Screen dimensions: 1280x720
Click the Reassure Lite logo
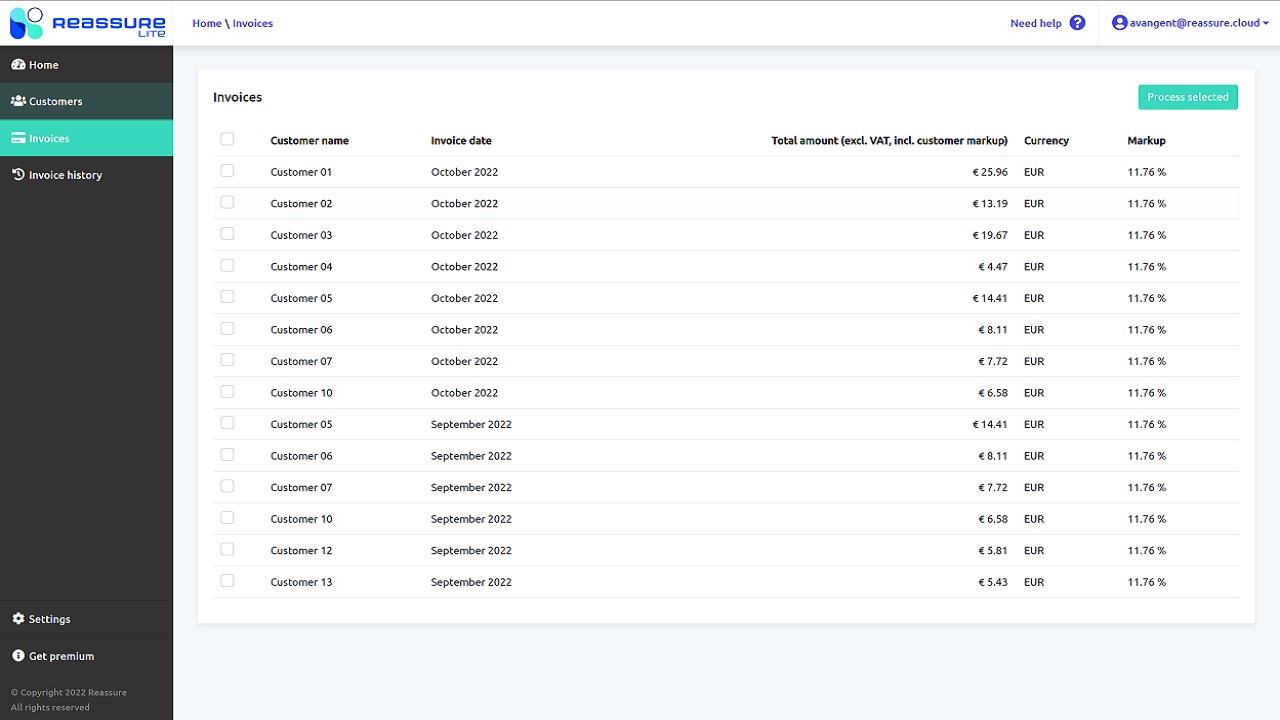[87, 22]
